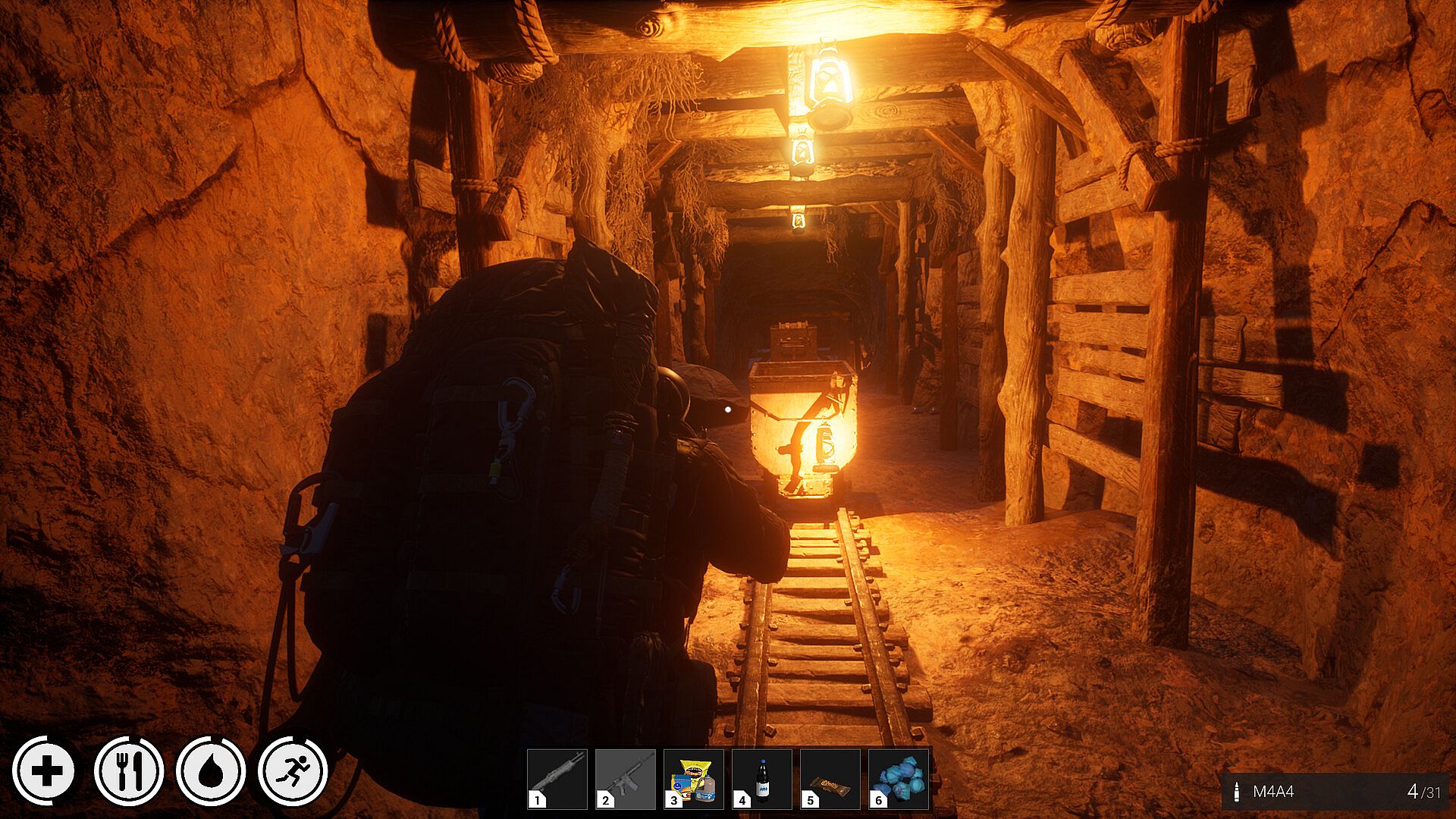Click the hunger fork and knife icon
The height and width of the screenshot is (819, 1456).
[129, 772]
